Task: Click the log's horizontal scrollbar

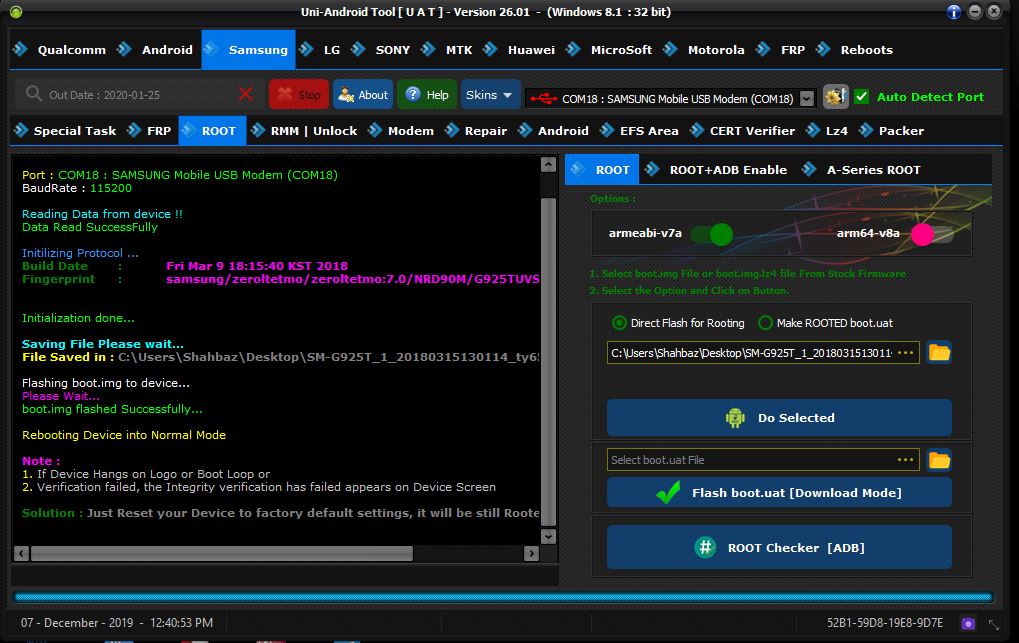Action: pos(220,553)
